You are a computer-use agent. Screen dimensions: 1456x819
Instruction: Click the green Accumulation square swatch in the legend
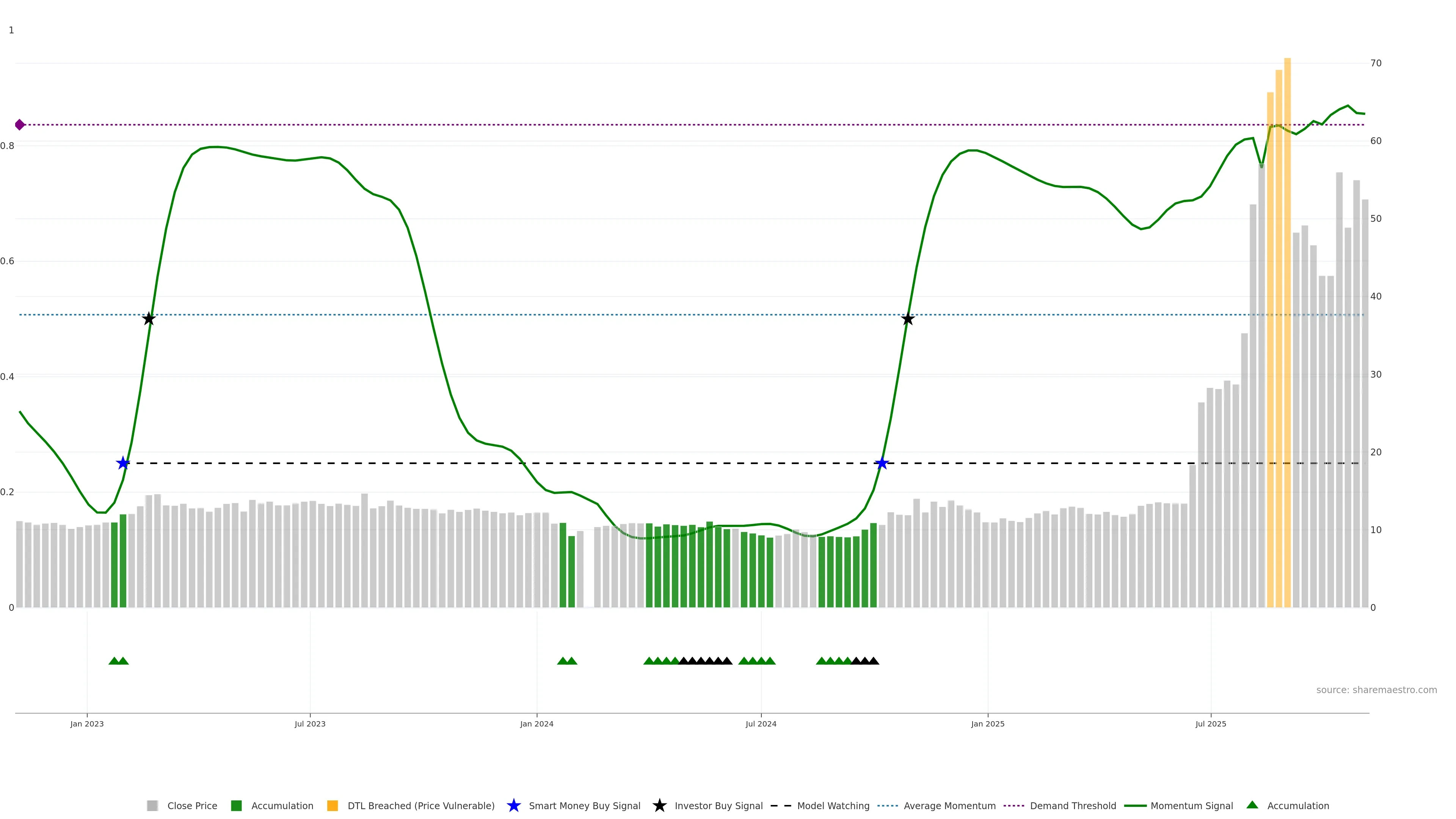pos(236,805)
